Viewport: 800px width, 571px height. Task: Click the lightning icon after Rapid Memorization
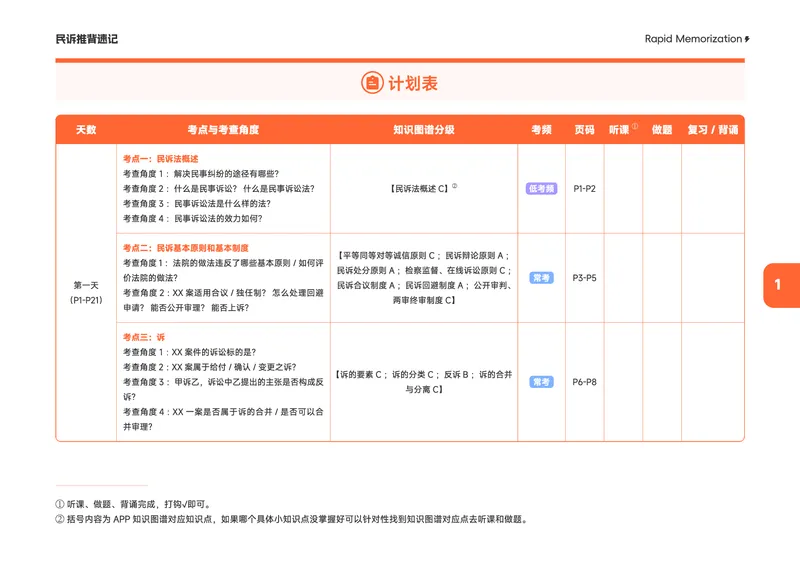[x=747, y=39]
